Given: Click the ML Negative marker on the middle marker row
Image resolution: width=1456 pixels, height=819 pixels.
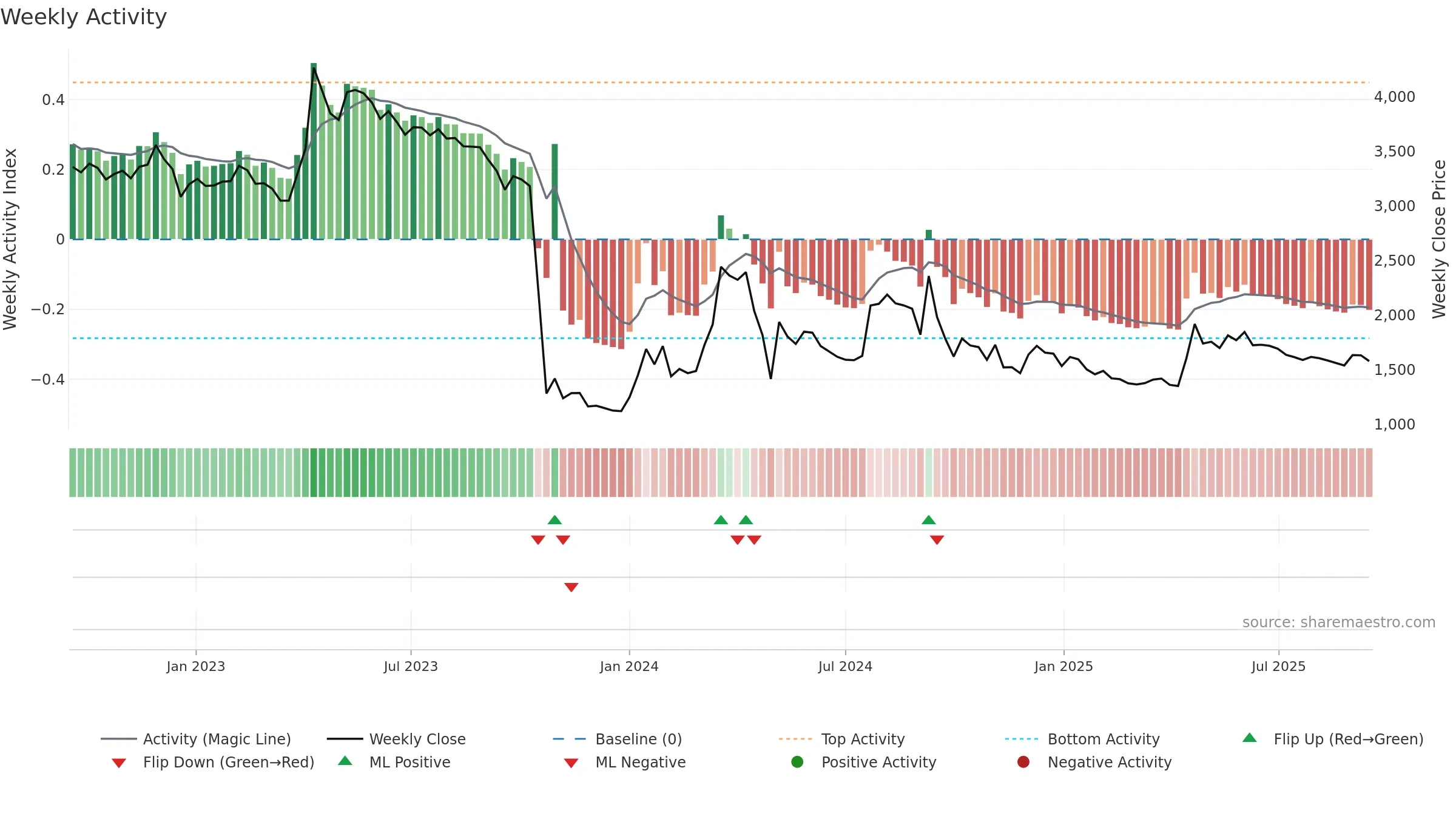Looking at the screenshot, I should pyautogui.click(x=571, y=587).
